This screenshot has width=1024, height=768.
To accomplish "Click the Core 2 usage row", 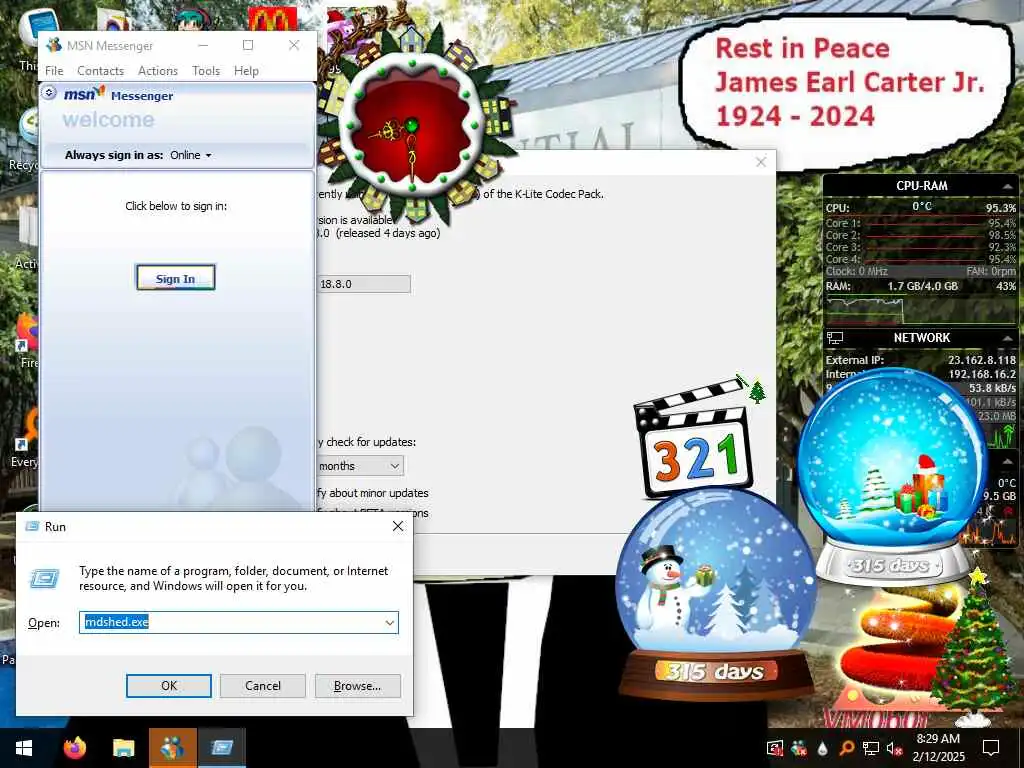I will (x=920, y=235).
